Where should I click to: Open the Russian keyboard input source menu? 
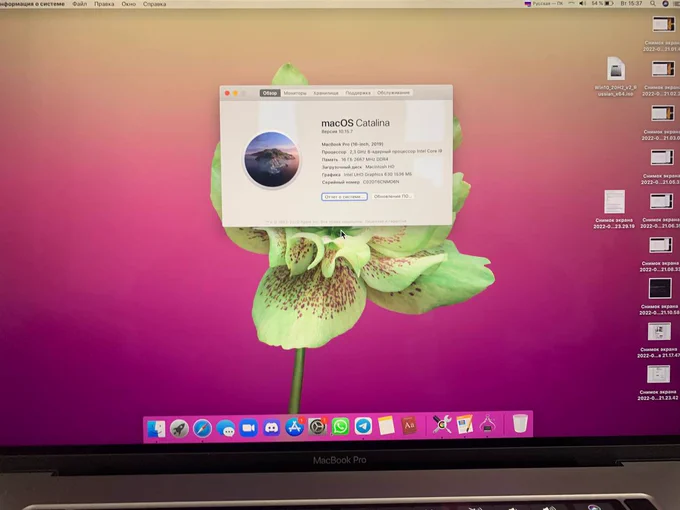(544, 3)
